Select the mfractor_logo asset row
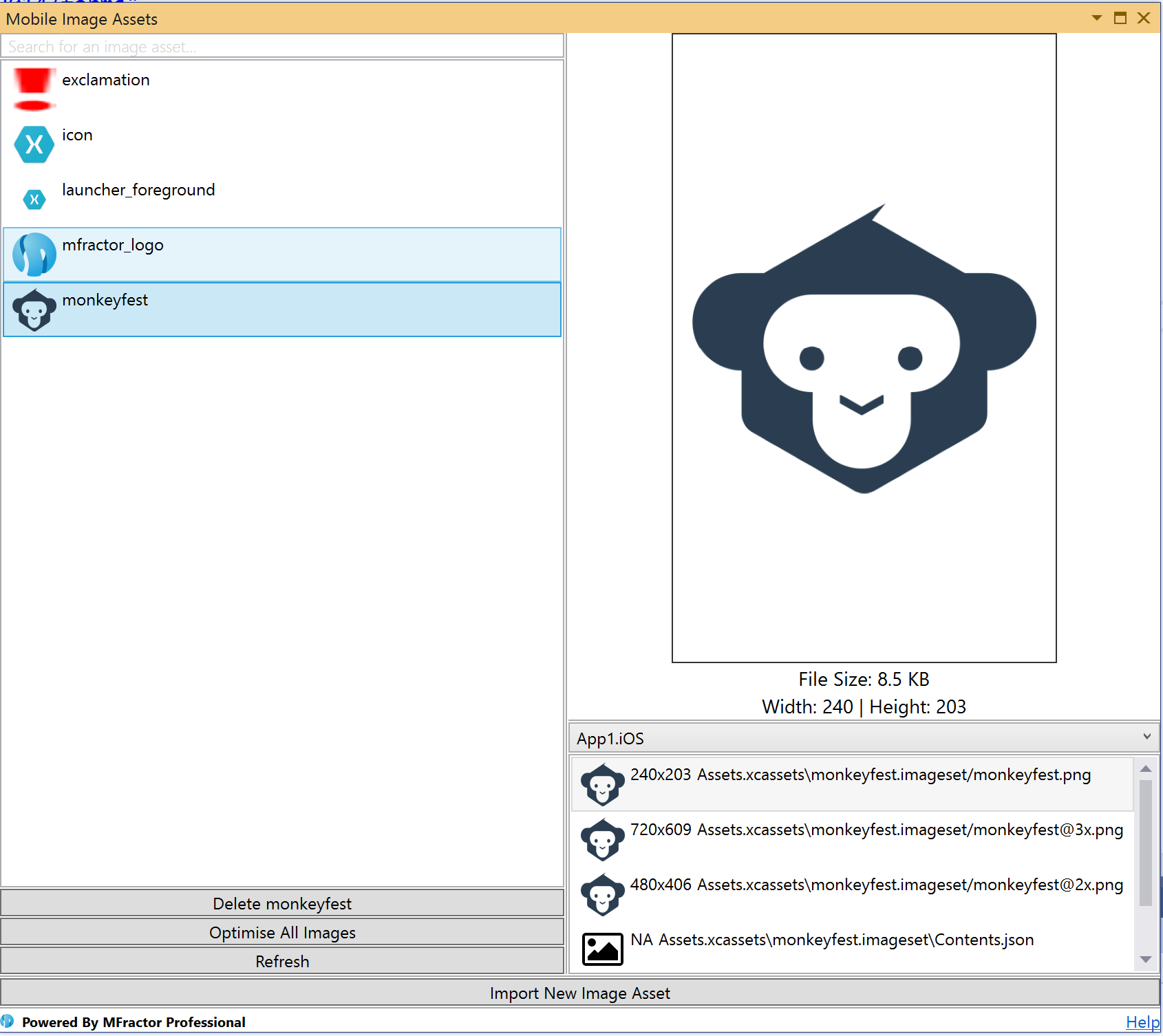The image size is (1163, 1036). (x=282, y=255)
